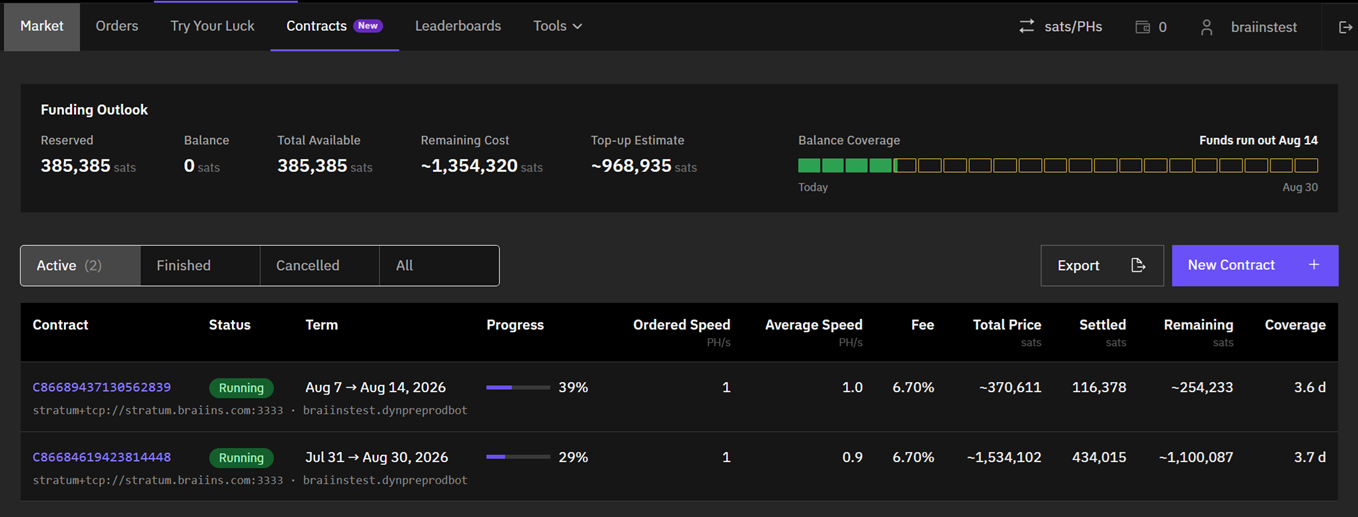Open the wallet balance icon

(1142, 27)
